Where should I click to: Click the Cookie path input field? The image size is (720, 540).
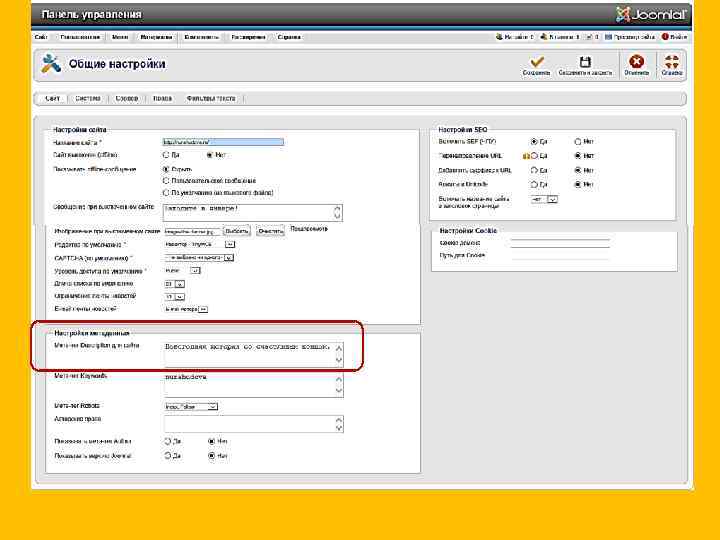tap(560, 255)
